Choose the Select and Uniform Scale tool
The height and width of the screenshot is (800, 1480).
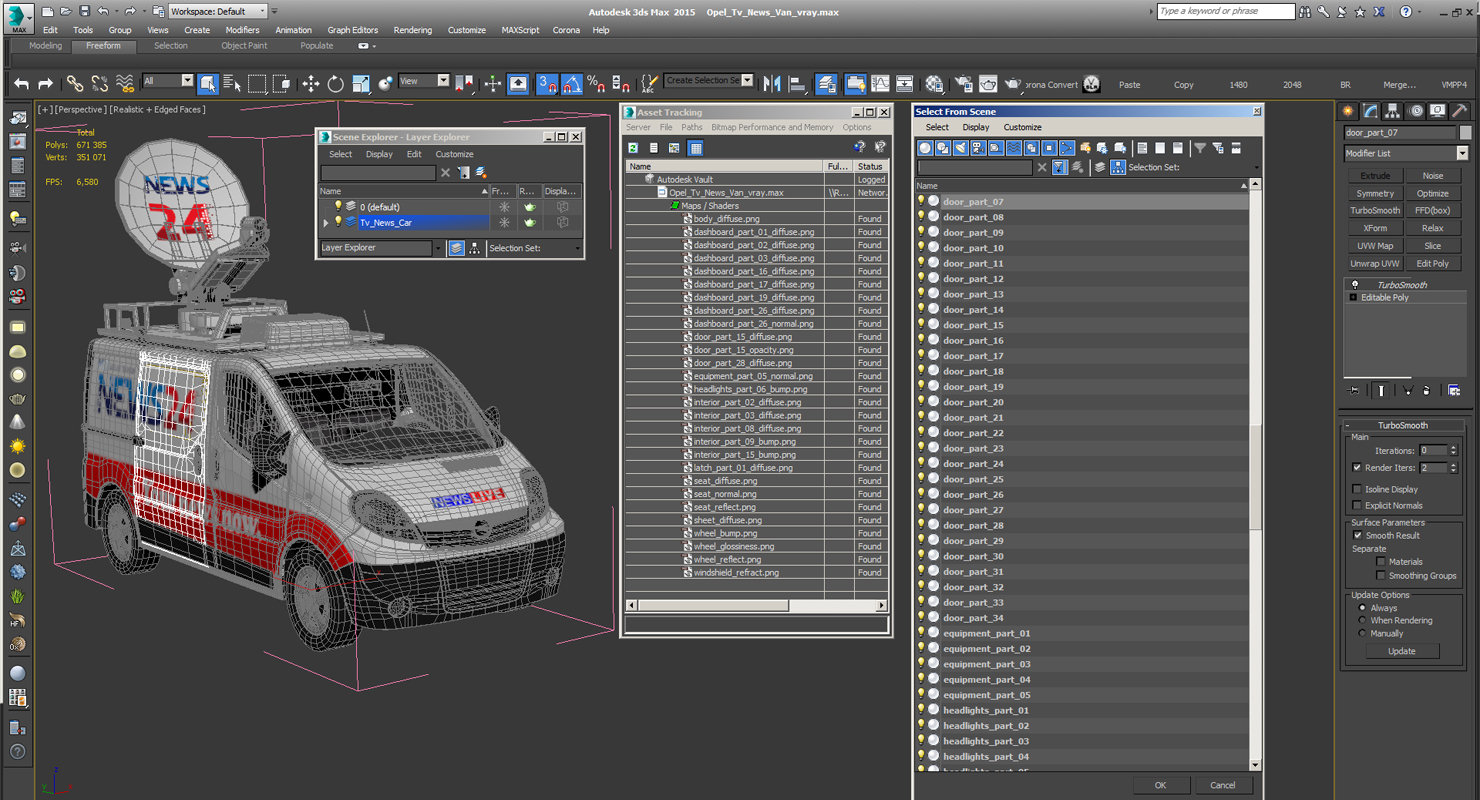click(x=361, y=84)
